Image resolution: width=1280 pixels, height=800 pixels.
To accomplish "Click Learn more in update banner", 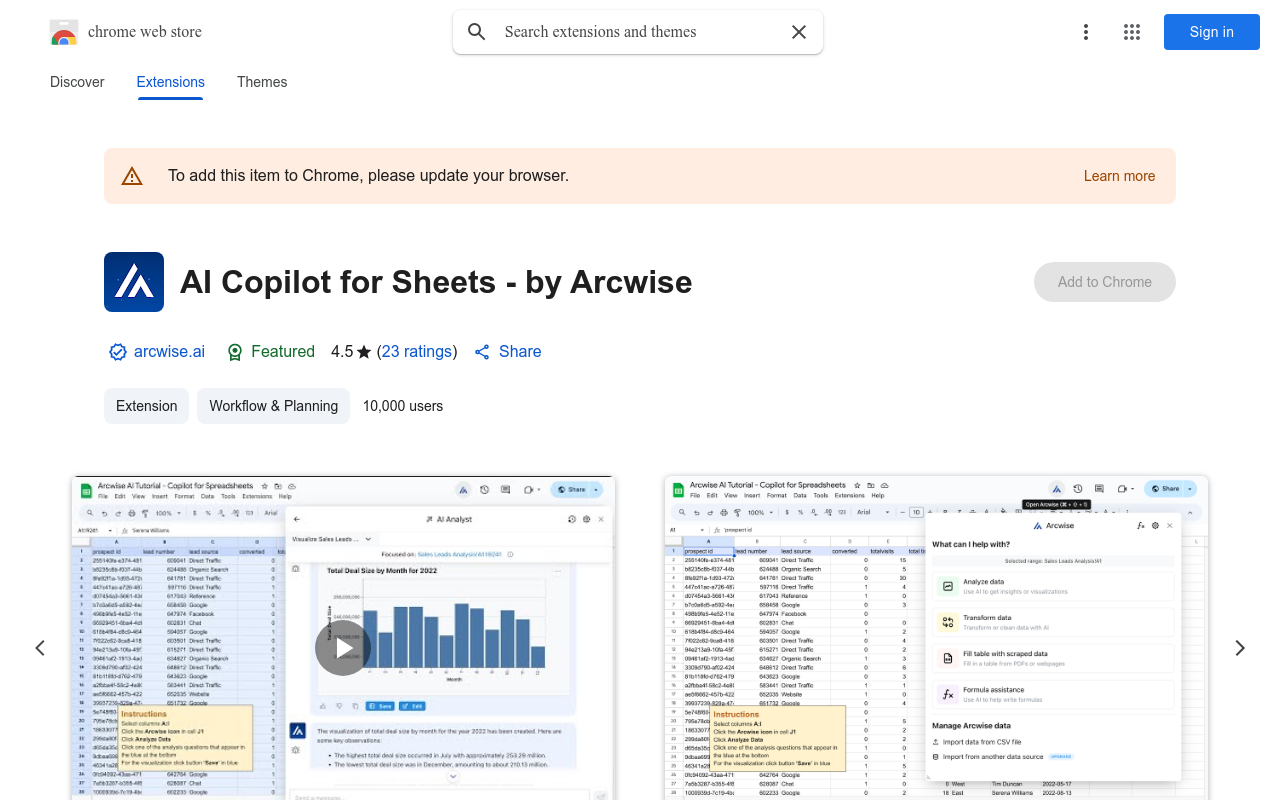I will tap(1119, 176).
